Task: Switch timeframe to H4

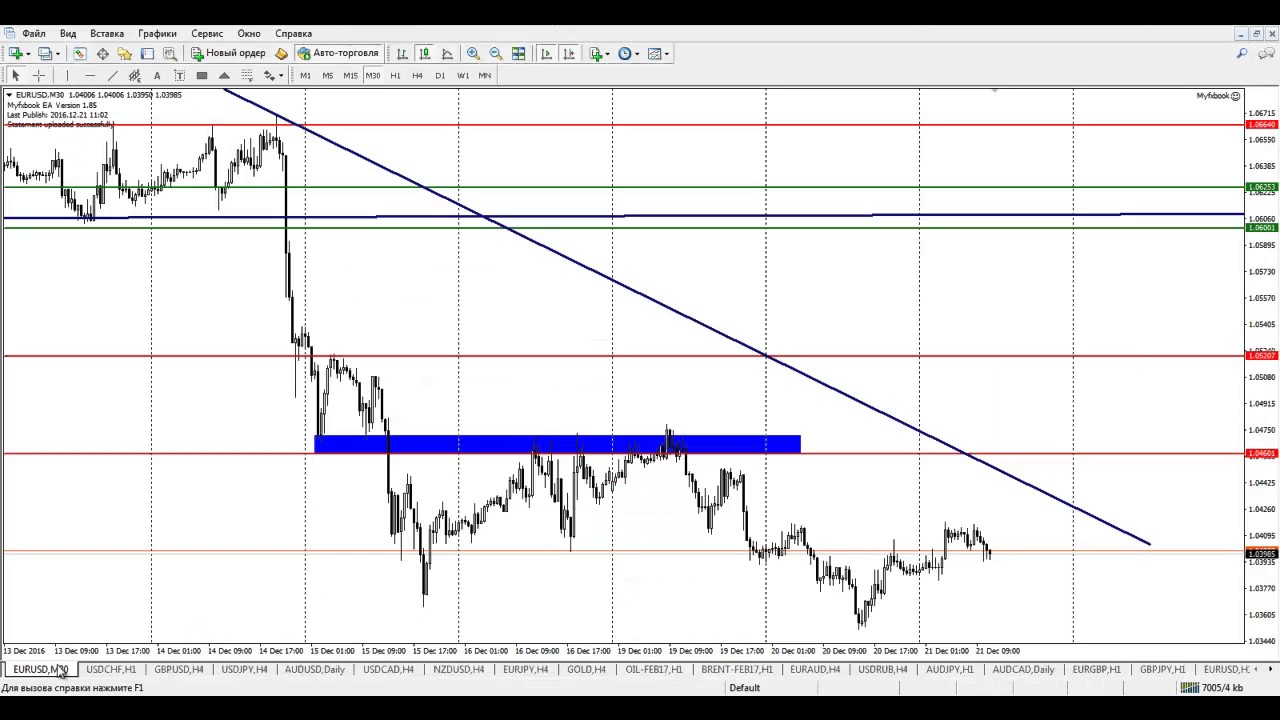Action: (x=417, y=75)
